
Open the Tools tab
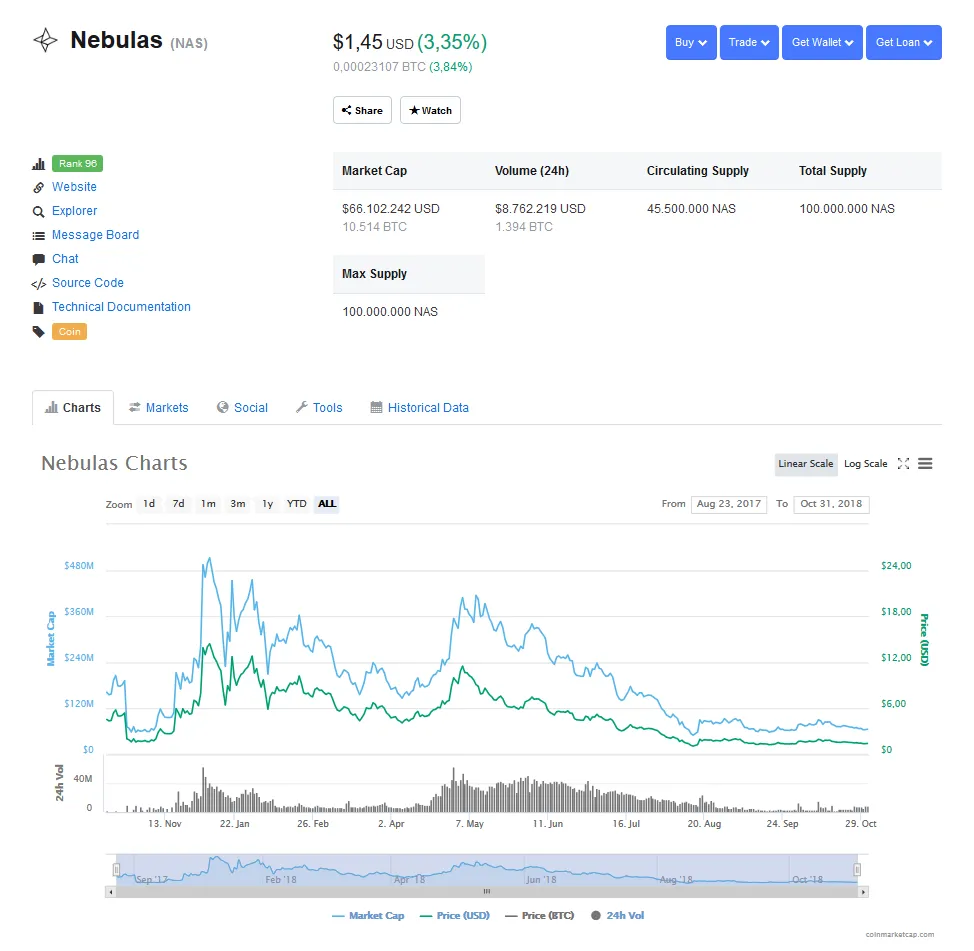(319, 408)
